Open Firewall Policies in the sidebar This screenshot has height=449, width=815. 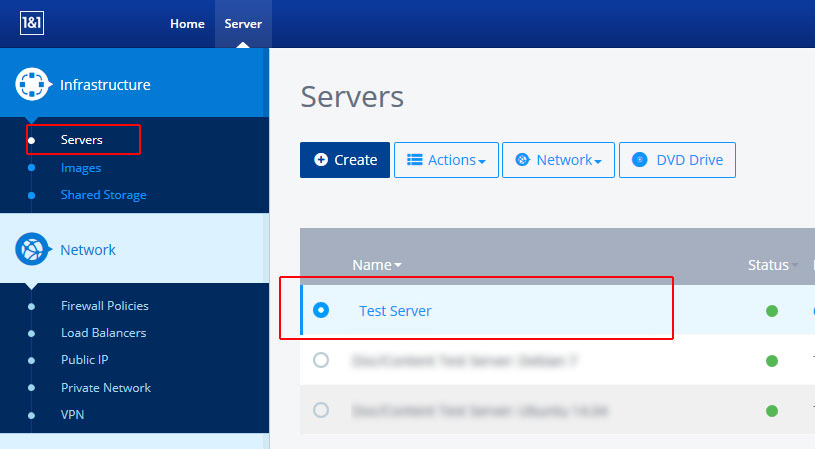tap(104, 306)
